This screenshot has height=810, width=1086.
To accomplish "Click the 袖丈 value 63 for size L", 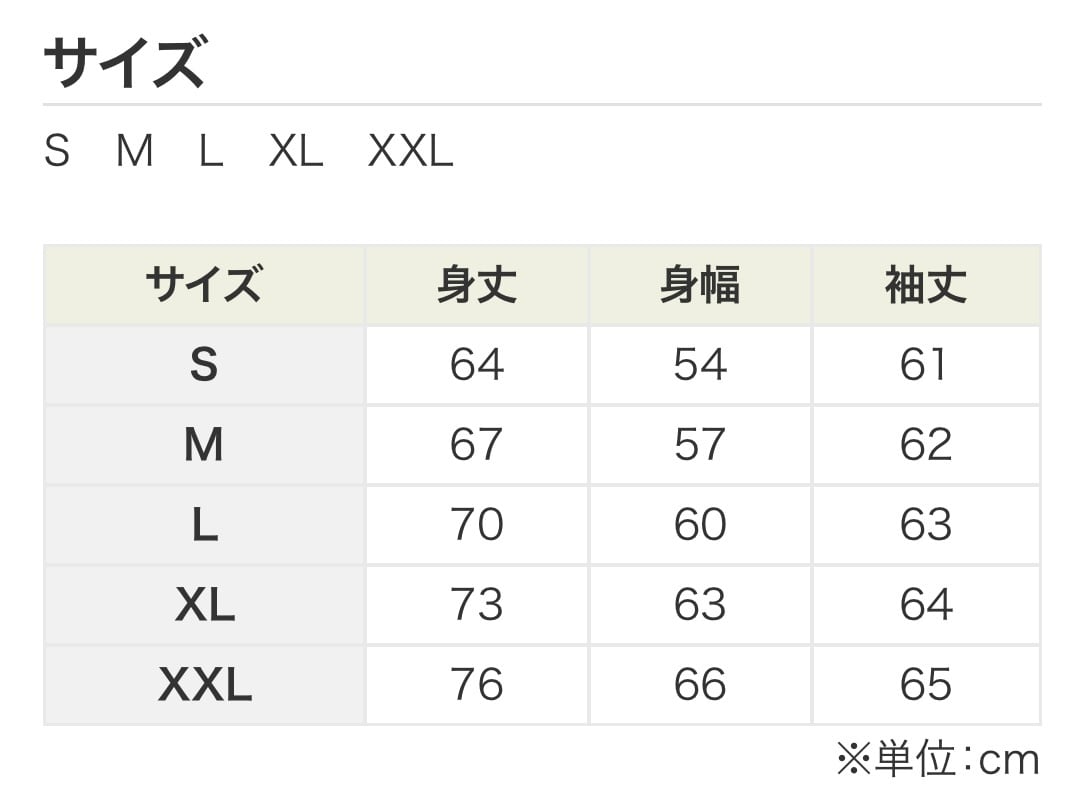I will tap(925, 525).
